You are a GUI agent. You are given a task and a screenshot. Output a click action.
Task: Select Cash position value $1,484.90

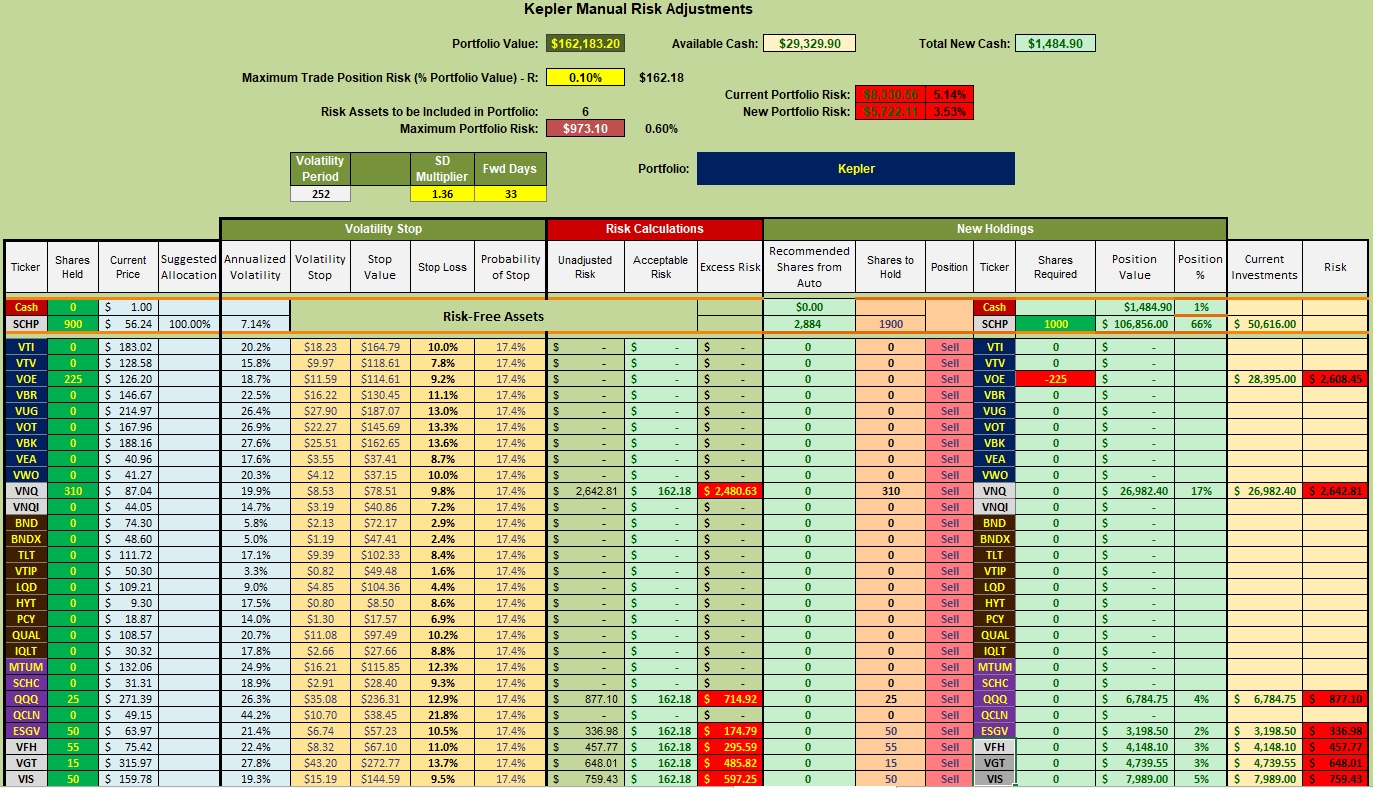pyautogui.click(x=1135, y=307)
